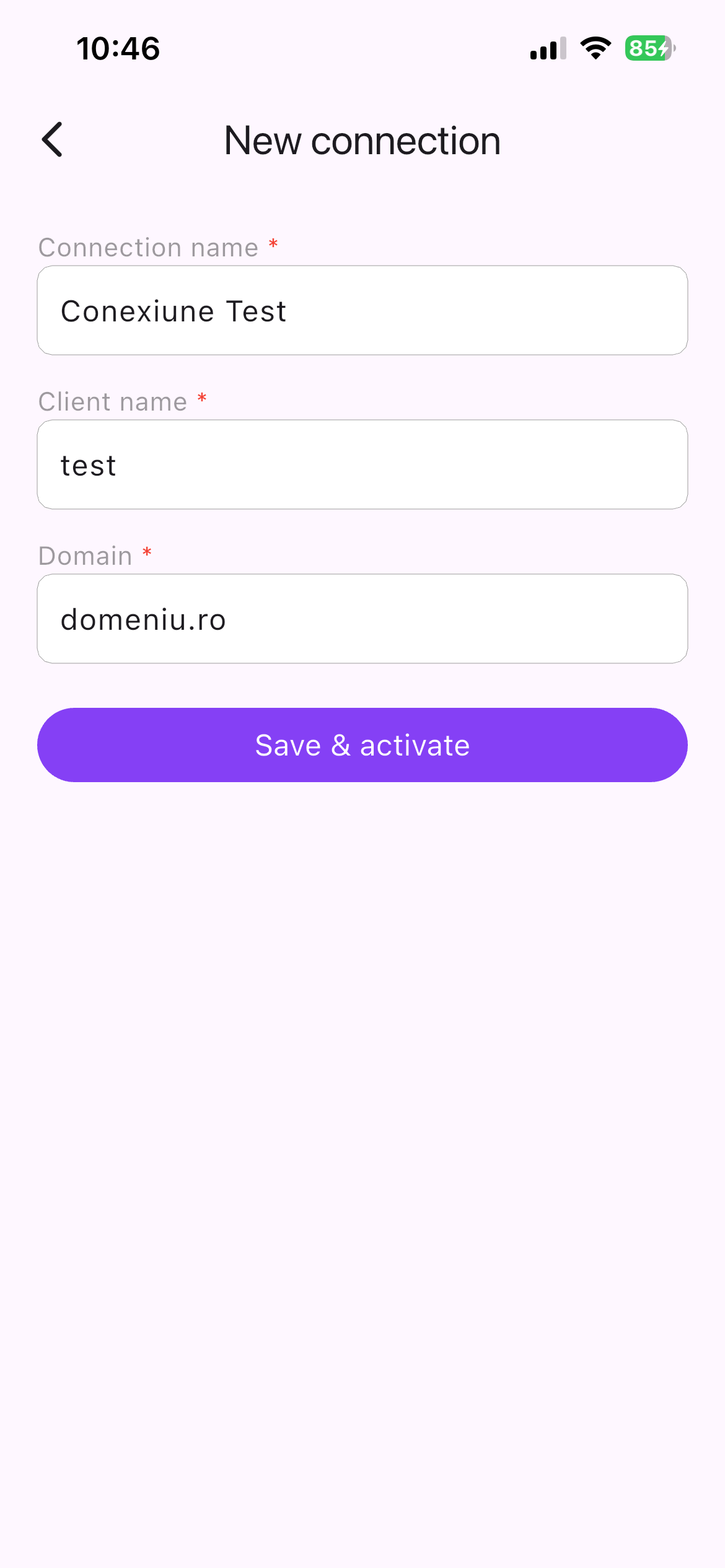
Task: Click the Domain field label
Action: pos(86,556)
